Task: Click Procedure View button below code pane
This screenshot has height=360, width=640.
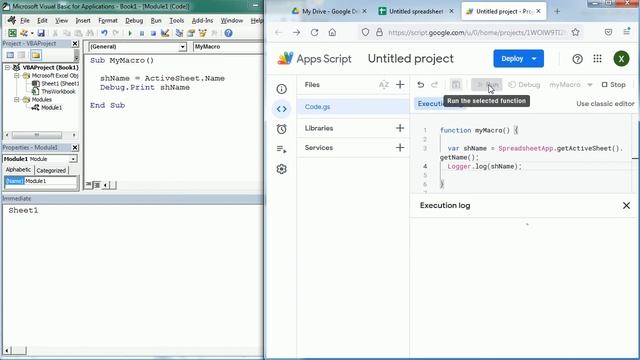Action: (89, 185)
